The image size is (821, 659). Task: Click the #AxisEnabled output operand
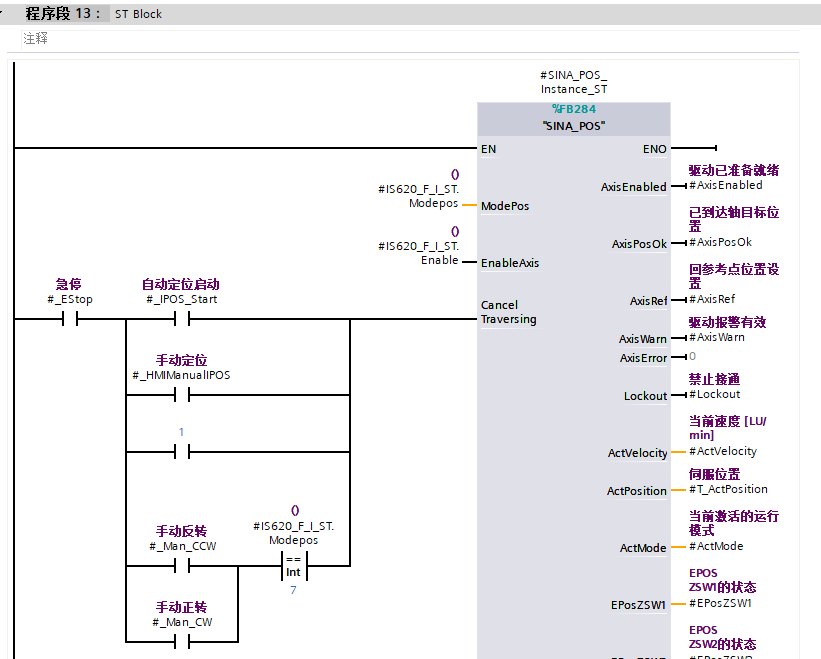[x=726, y=185]
